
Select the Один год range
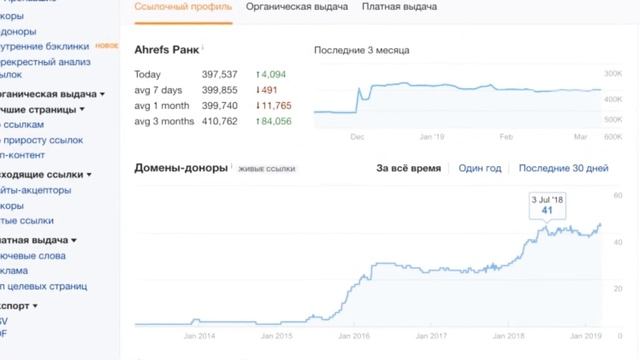point(480,168)
